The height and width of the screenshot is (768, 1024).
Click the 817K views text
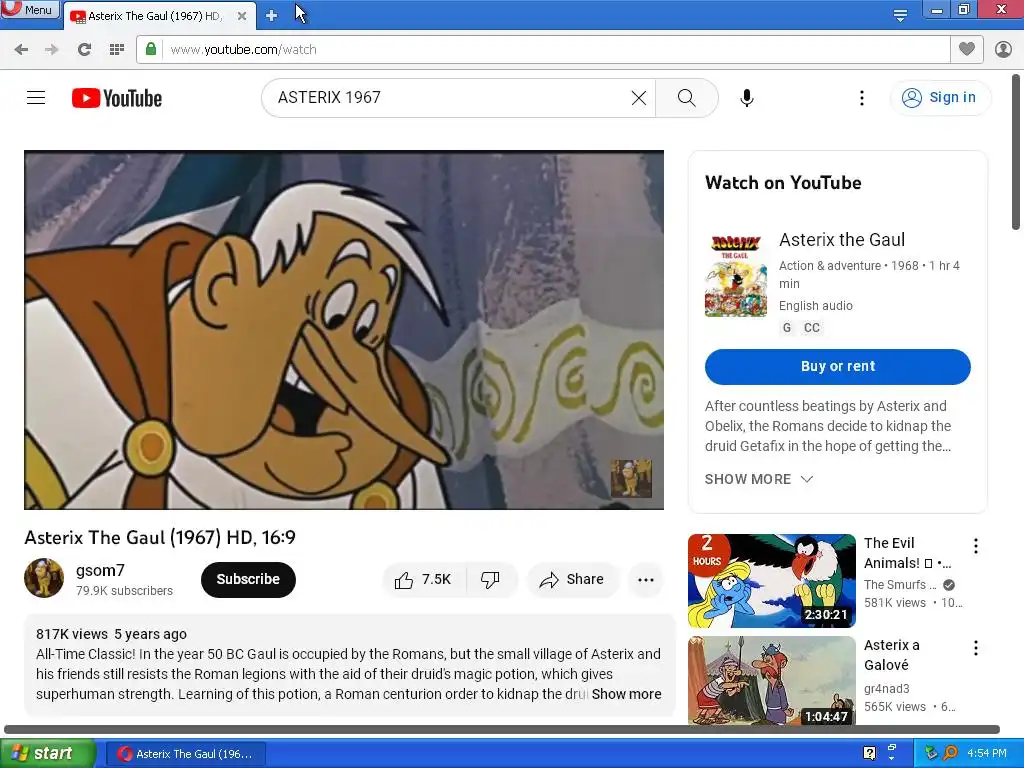tap(72, 634)
